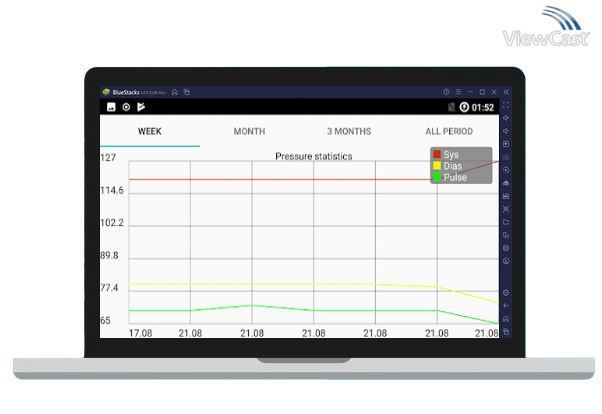Viewport: 602px width, 414px height.
Task: Open the game controls keyboard icon
Action: (506, 157)
